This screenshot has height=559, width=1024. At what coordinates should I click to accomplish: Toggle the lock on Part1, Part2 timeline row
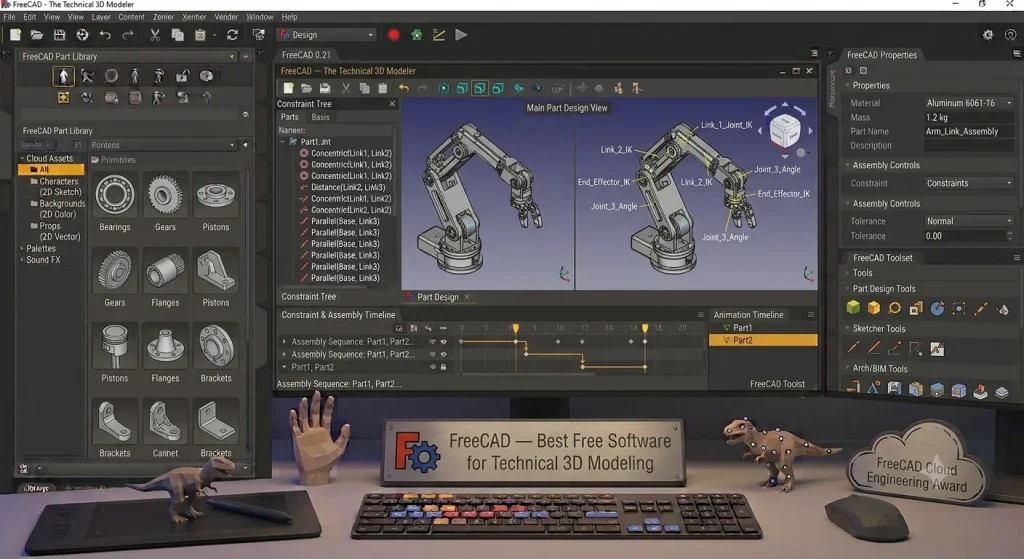443,367
